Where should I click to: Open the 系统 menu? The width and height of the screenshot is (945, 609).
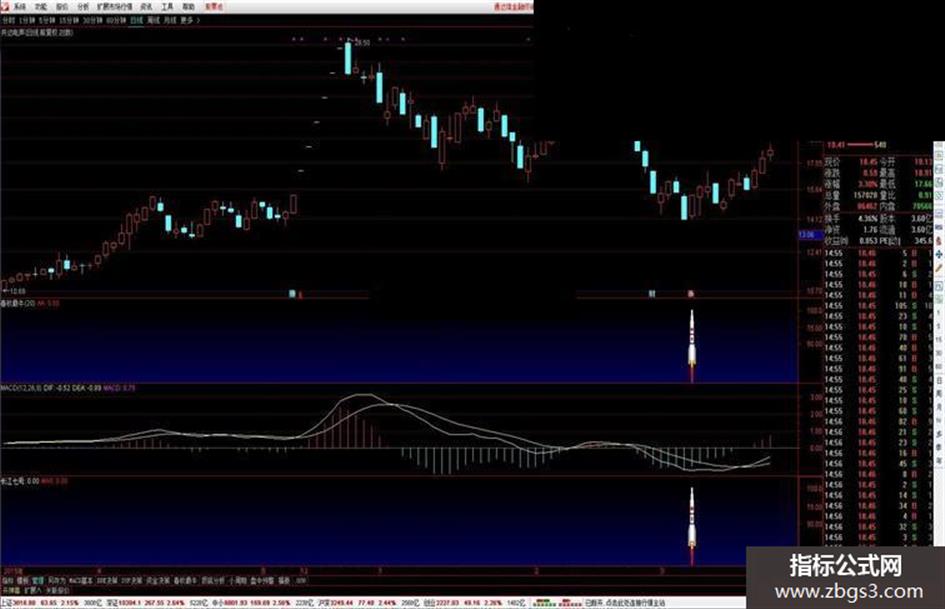(20, 7)
